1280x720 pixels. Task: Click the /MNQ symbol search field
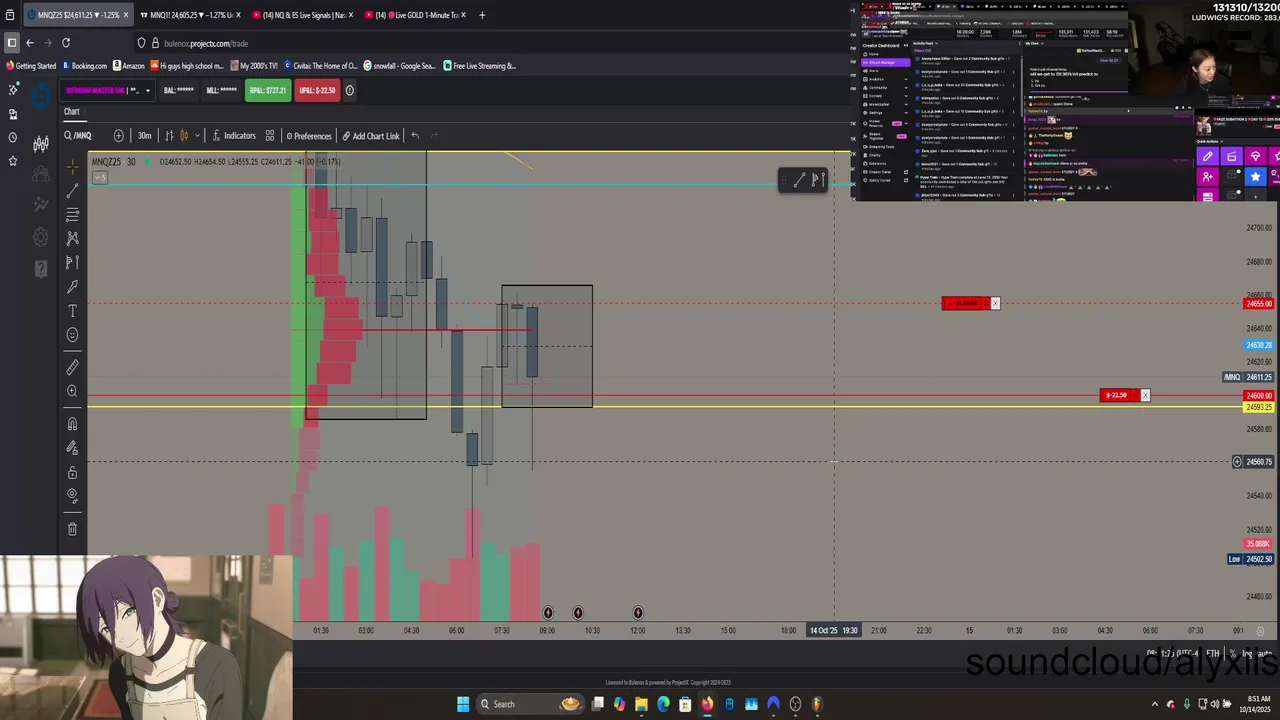(x=78, y=136)
